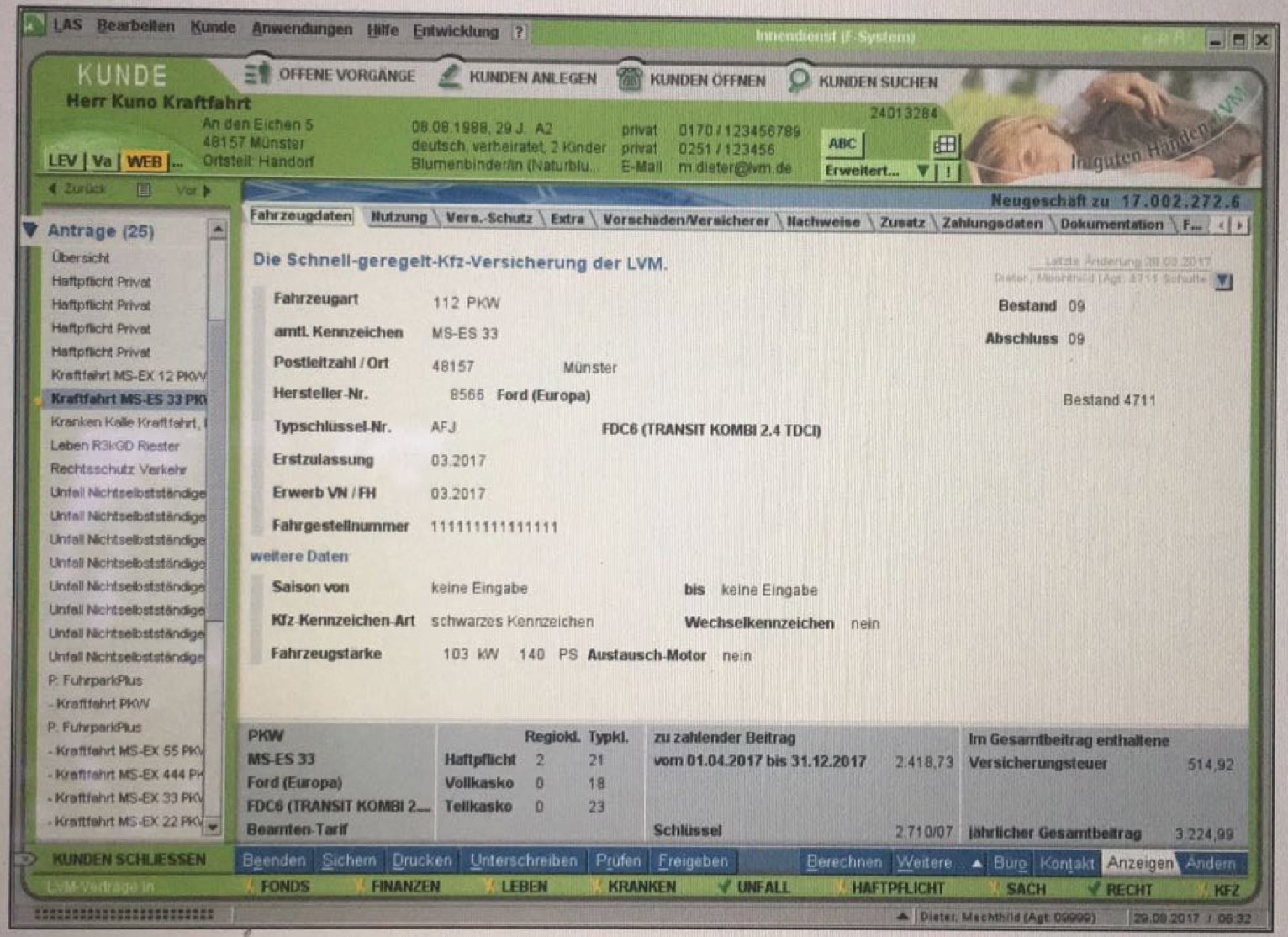Switch to the Vorschäden/Versicherer tab
1288x937 pixels.
coord(685,220)
